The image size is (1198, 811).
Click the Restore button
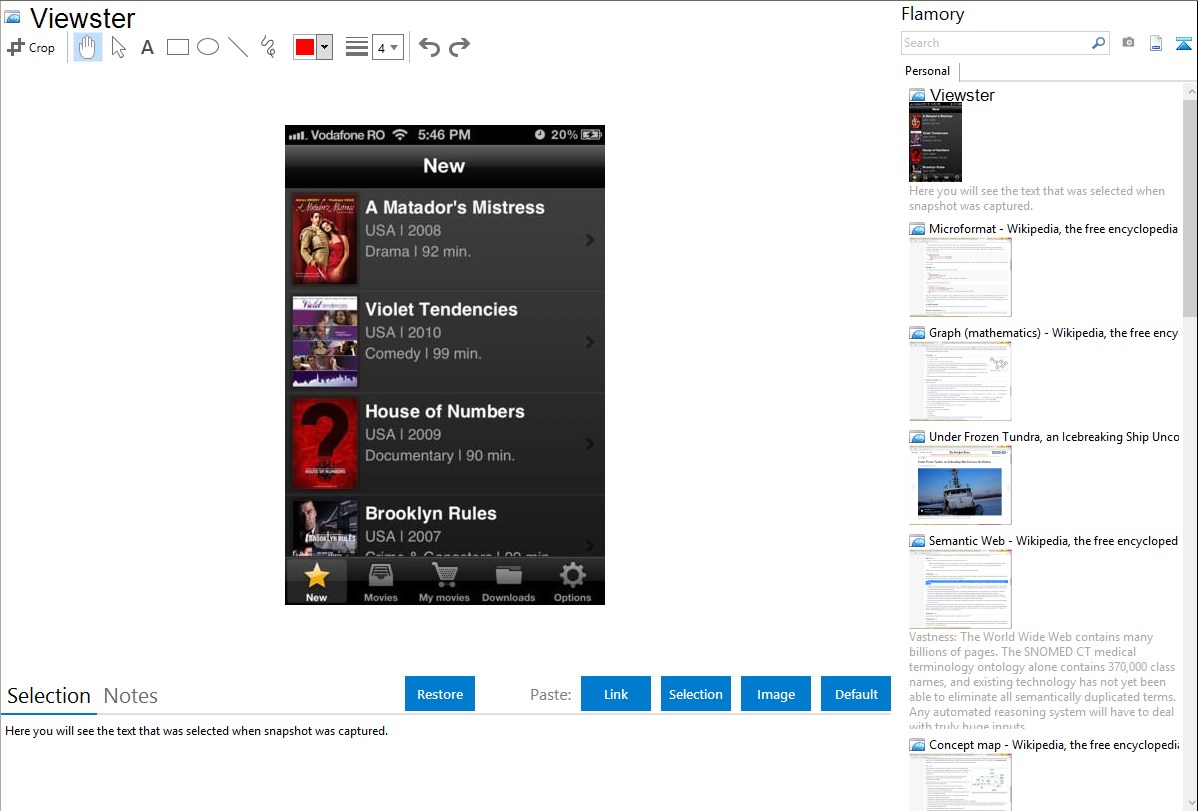click(440, 694)
